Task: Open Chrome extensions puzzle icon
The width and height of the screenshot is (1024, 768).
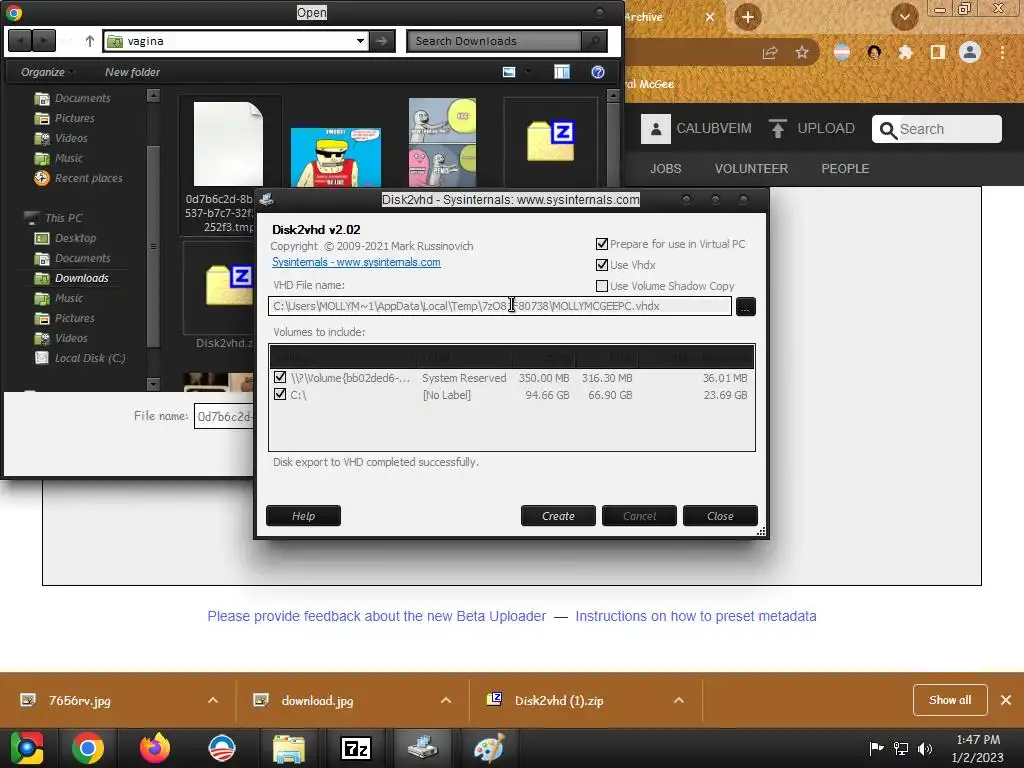Action: click(x=905, y=52)
